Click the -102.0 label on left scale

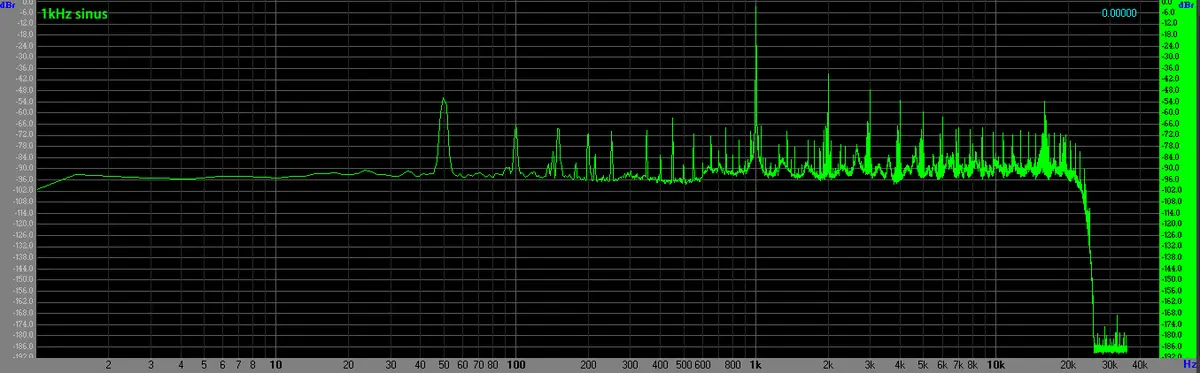[22, 189]
